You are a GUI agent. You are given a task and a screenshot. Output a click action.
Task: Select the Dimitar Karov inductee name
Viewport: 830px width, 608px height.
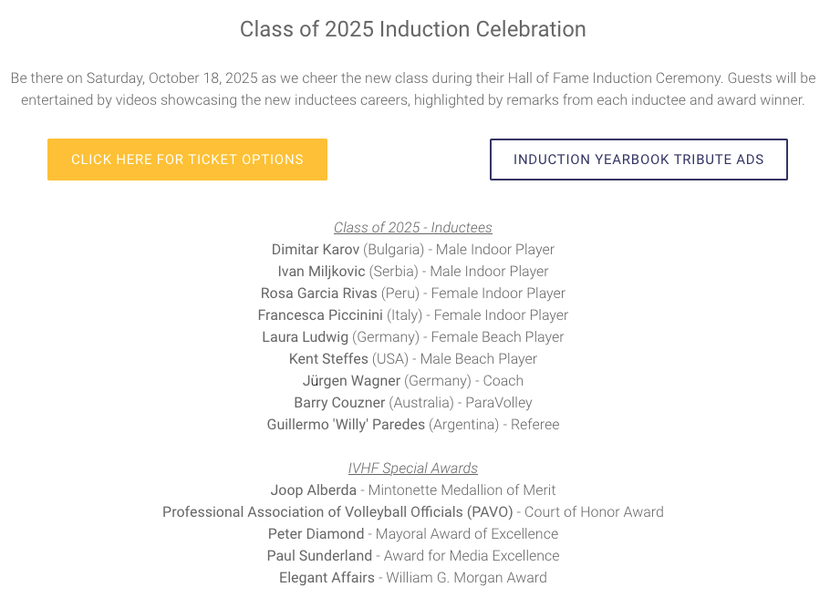[315, 249]
